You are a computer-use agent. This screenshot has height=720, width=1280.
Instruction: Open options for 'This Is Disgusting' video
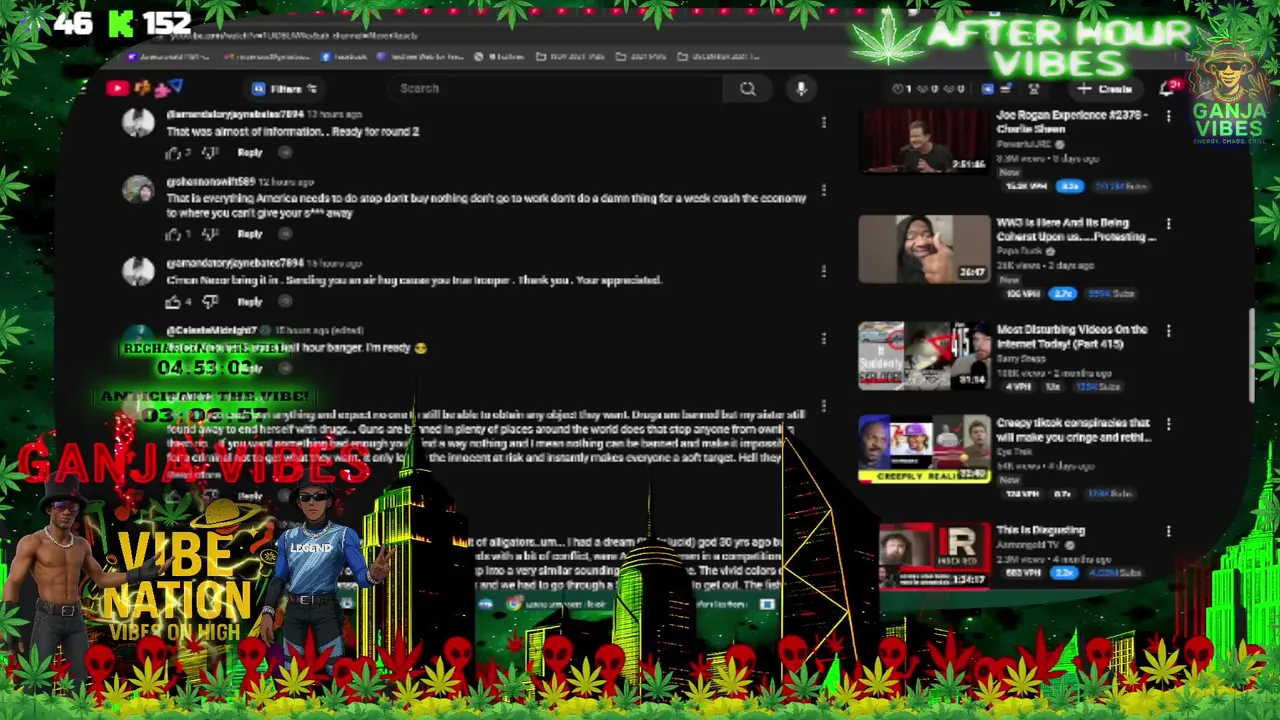coord(1168,532)
